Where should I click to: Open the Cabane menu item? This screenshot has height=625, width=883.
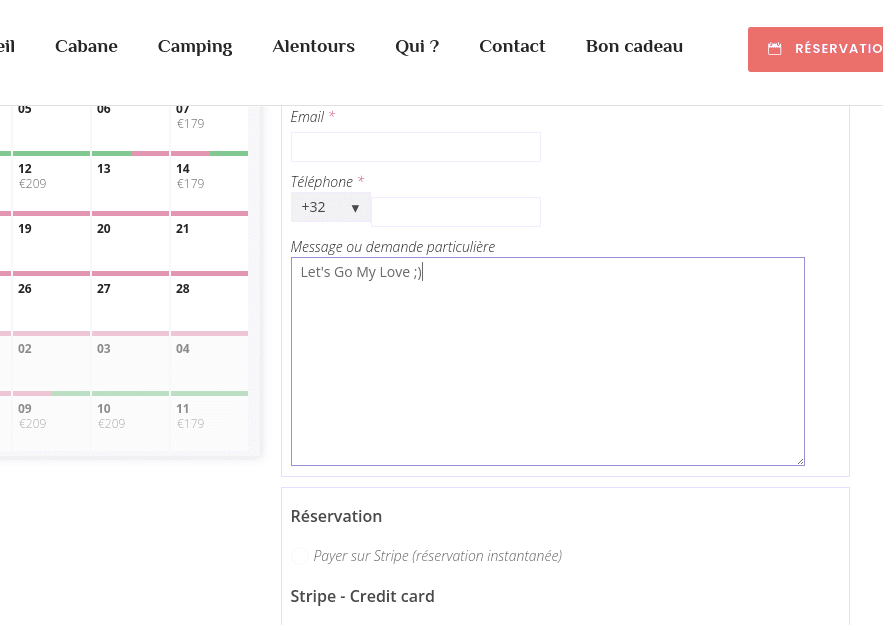[x=86, y=46]
